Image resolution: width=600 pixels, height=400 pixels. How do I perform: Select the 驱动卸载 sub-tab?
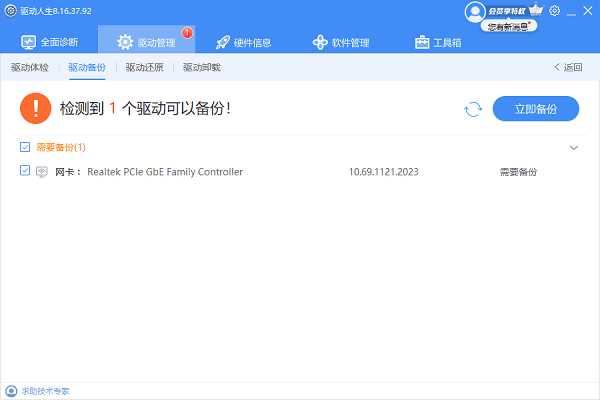tap(201, 68)
